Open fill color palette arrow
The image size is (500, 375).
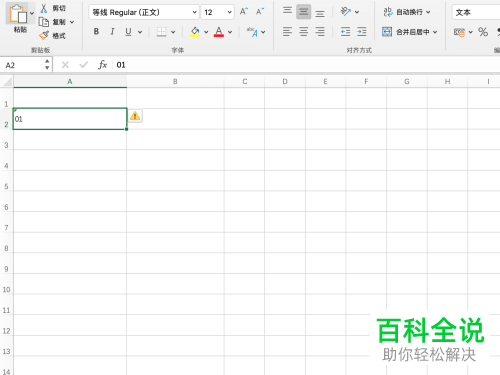tap(206, 32)
